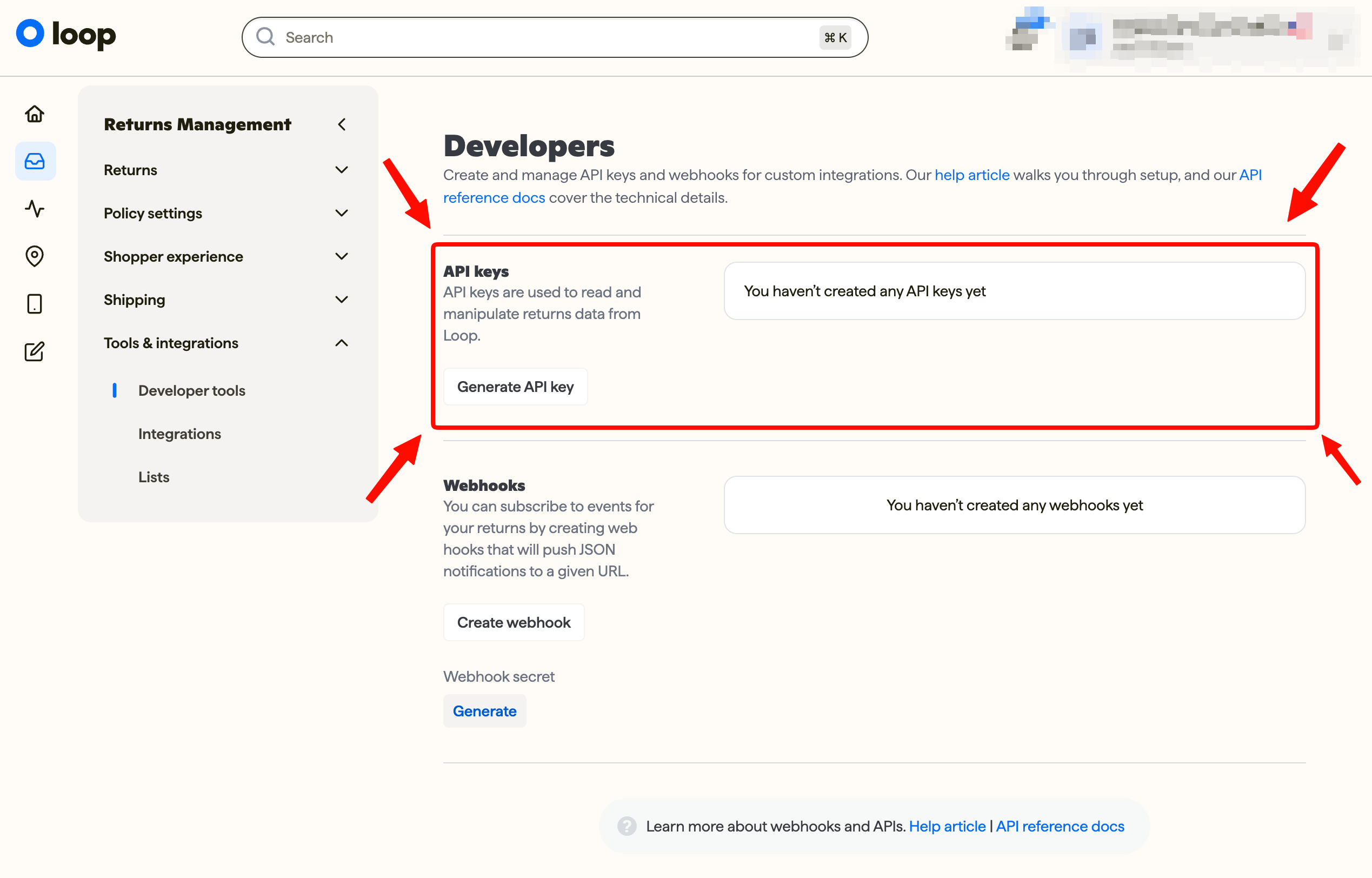Click the Create webhook button
Screen dimensions: 1372x878
click(x=514, y=622)
